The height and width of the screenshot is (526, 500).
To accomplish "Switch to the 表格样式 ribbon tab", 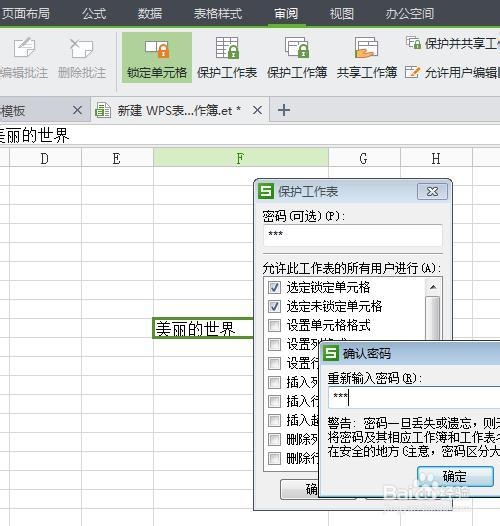I will pos(218,14).
